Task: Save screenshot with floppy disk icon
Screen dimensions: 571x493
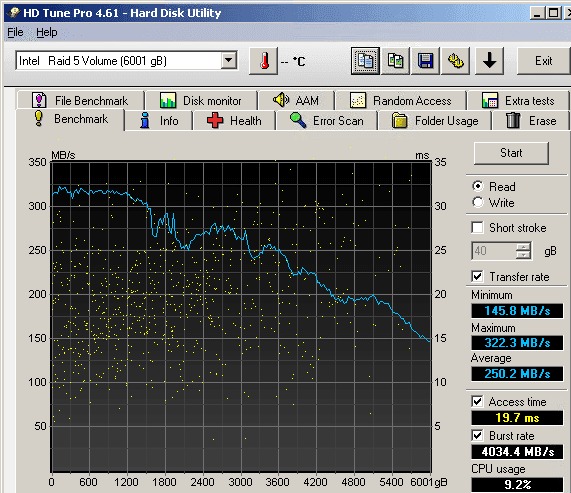Action: 425,61
